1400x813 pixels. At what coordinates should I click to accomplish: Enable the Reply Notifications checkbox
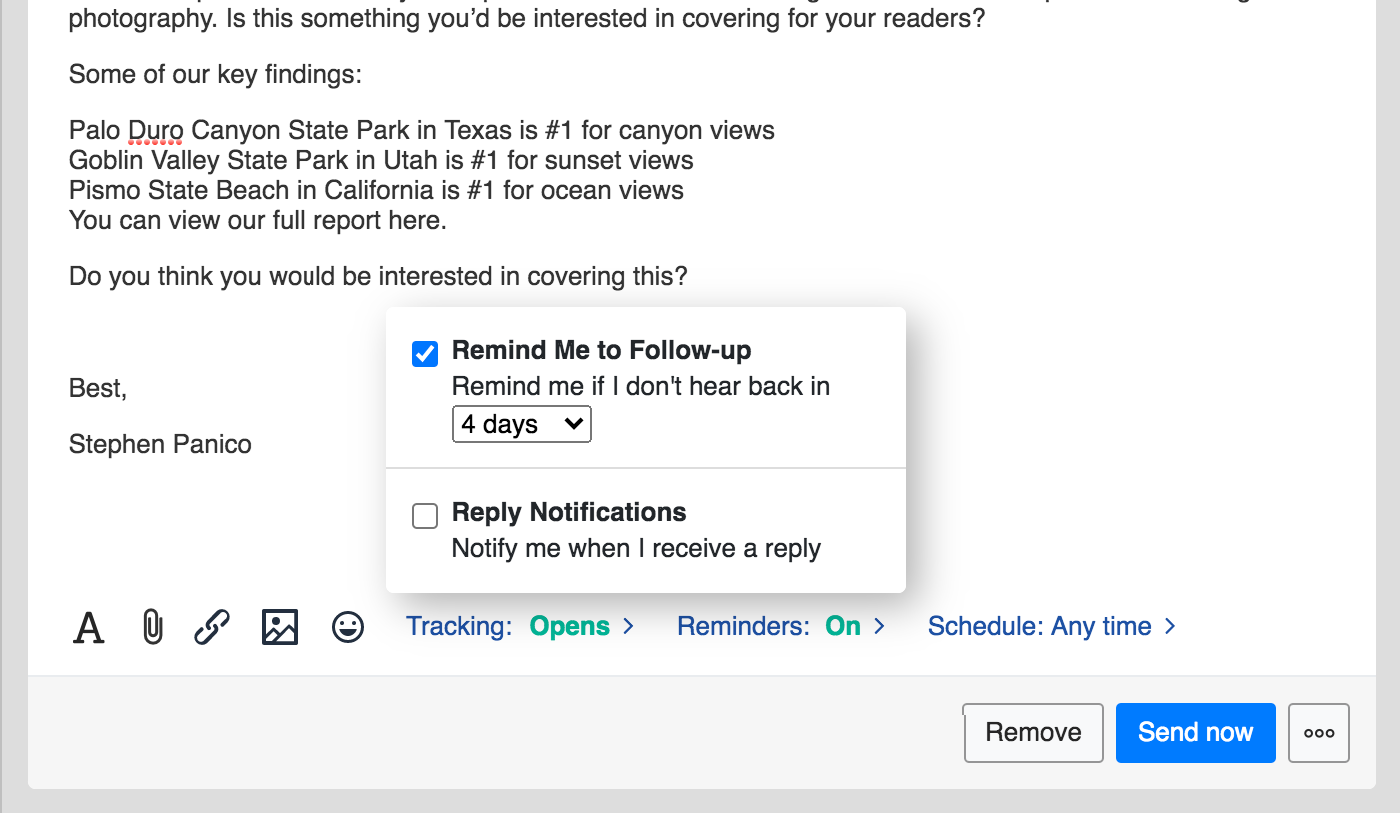[425, 516]
